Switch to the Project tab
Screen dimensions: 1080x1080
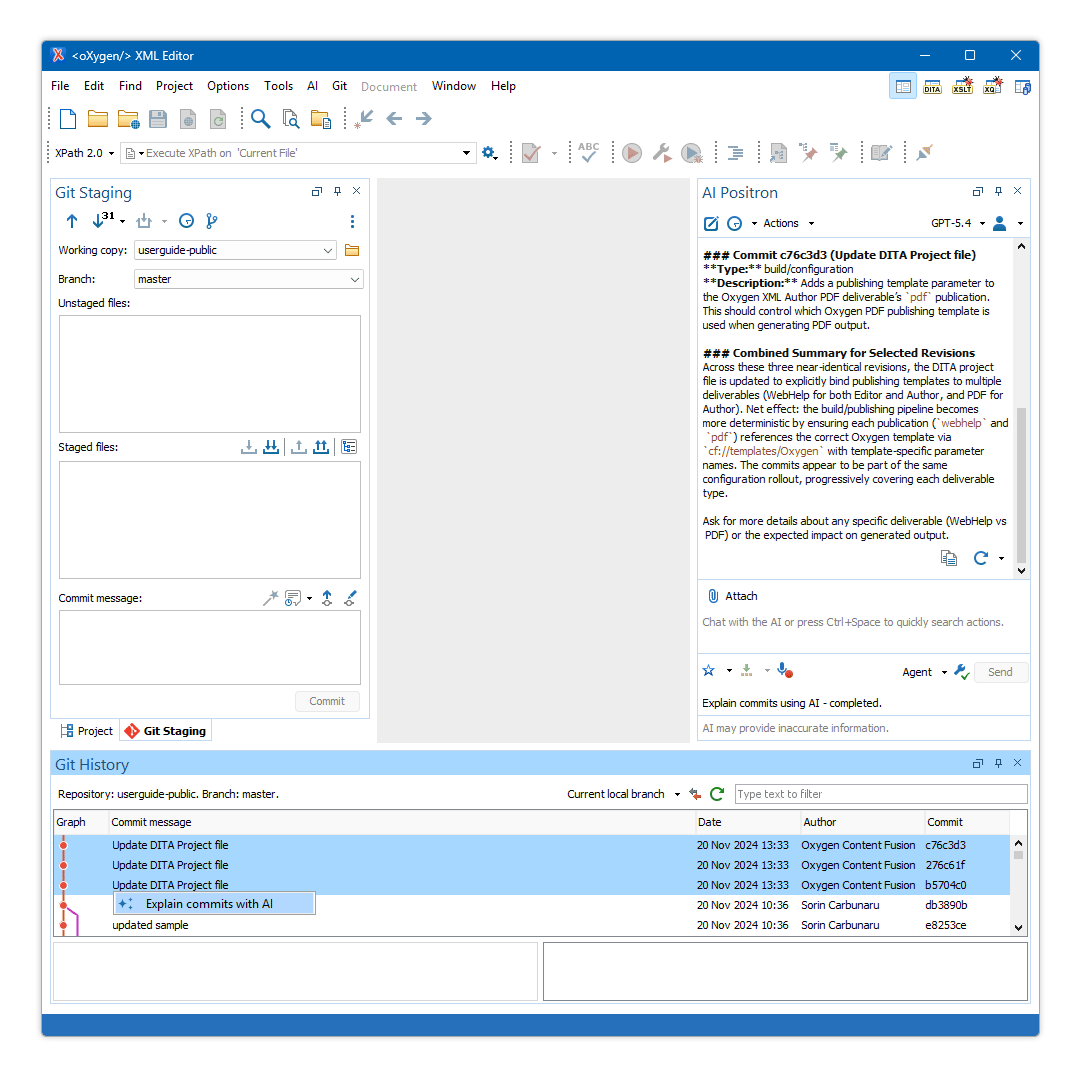(x=87, y=730)
